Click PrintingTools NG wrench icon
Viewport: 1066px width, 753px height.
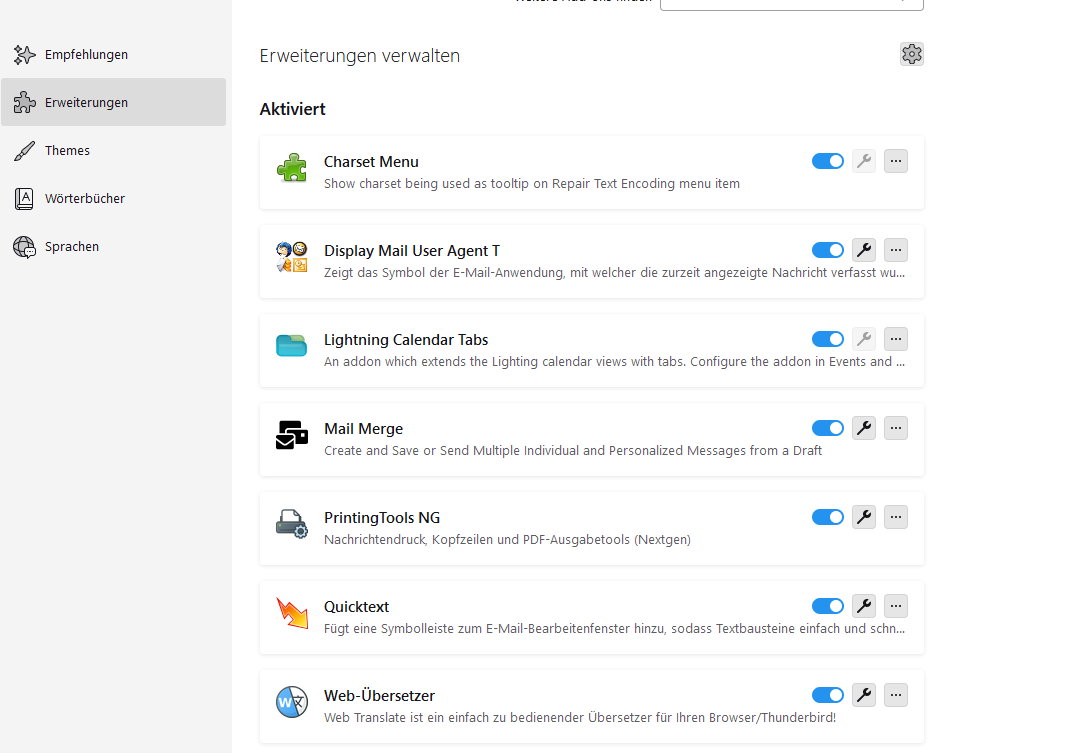864,517
